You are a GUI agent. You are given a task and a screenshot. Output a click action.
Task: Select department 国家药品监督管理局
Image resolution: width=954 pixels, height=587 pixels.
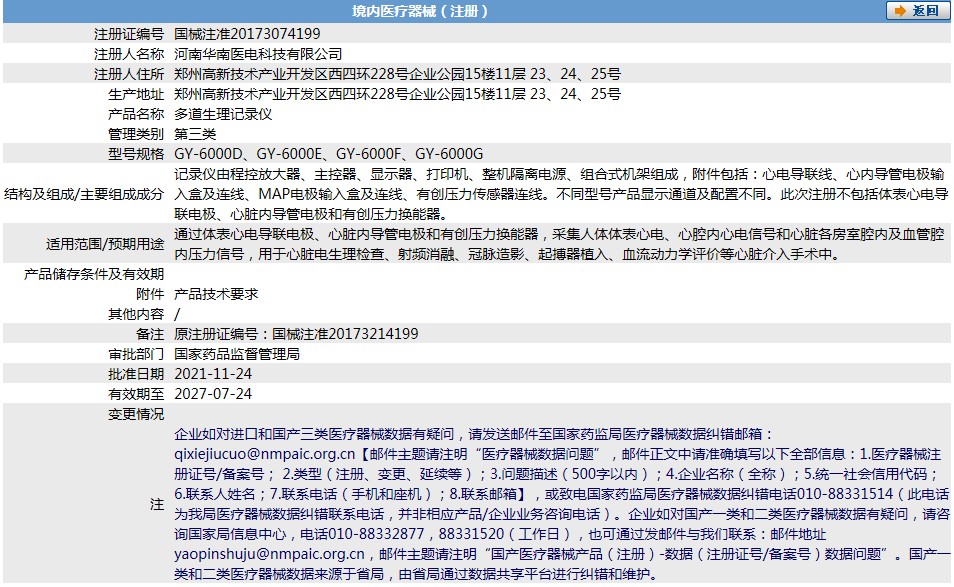click(x=237, y=355)
